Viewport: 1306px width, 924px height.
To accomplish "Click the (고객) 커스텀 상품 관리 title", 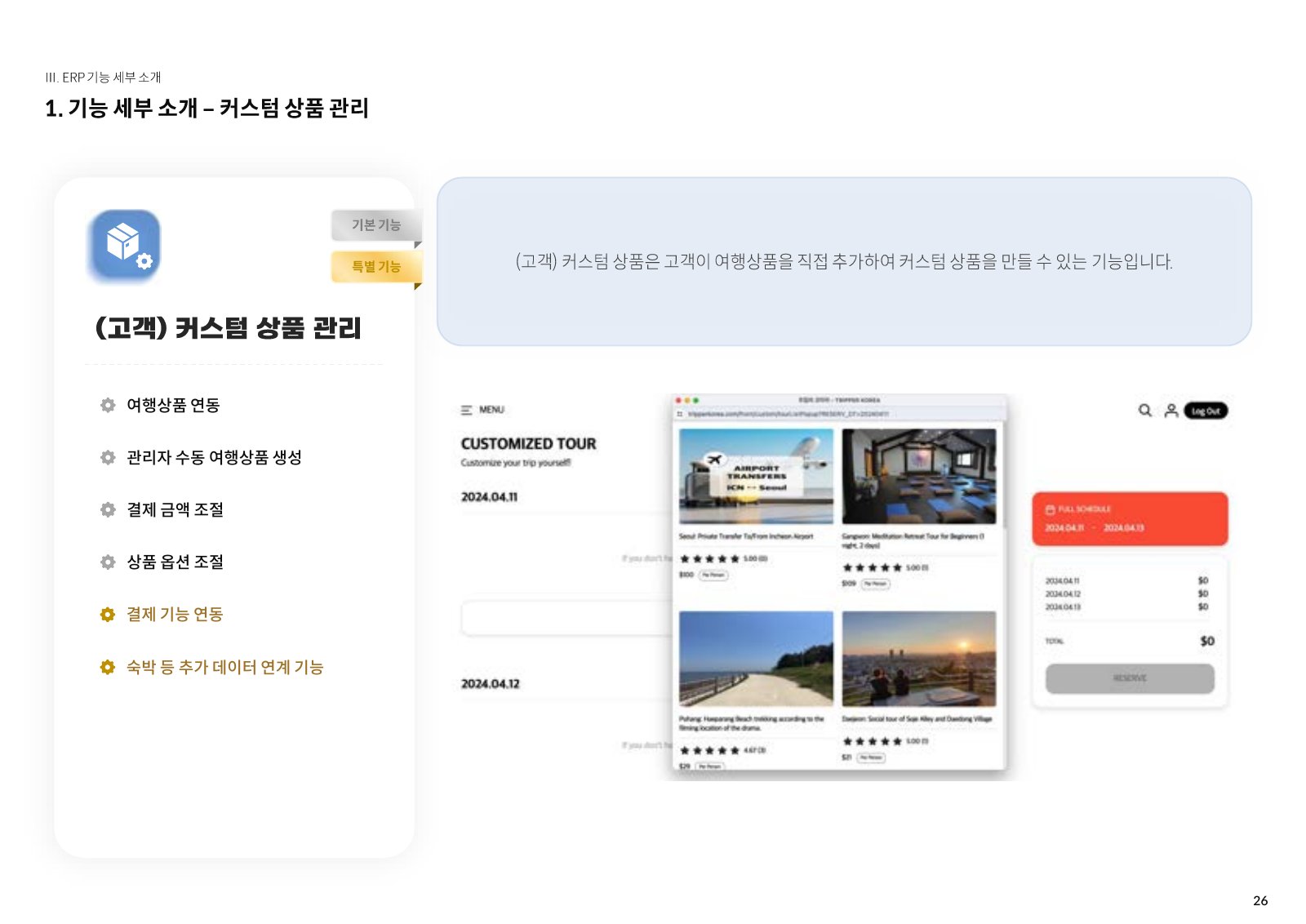I will [x=229, y=327].
